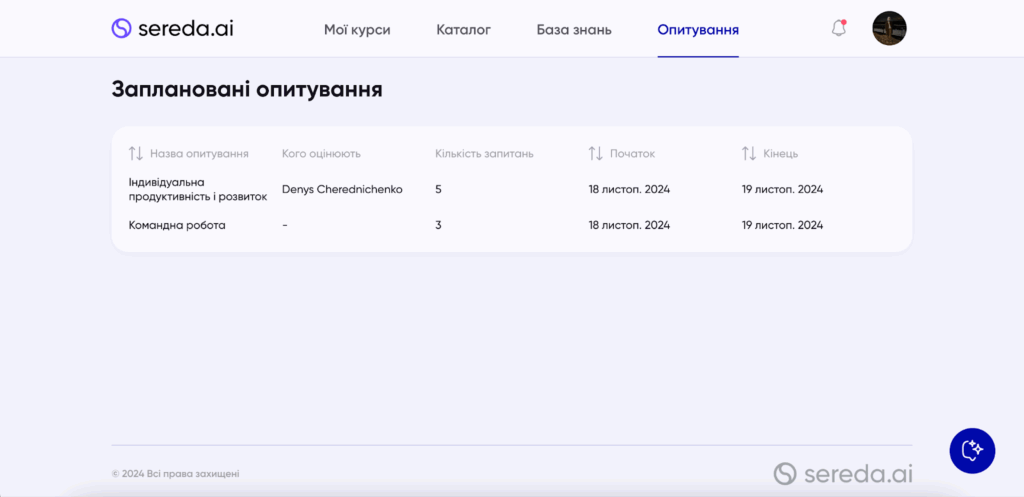
Task: Switch to База знань tab
Action: (x=574, y=30)
